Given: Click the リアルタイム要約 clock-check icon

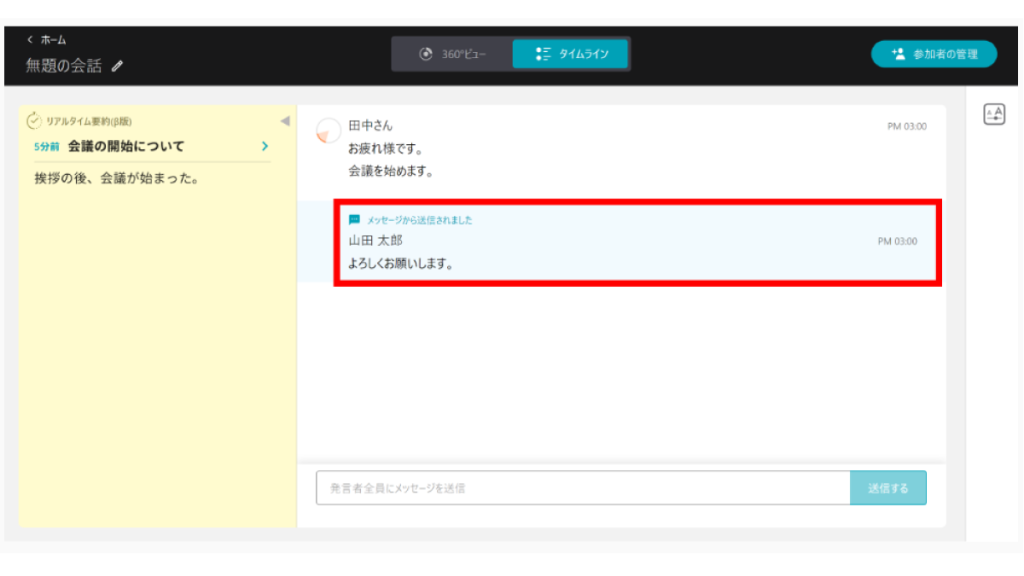Looking at the screenshot, I should [x=34, y=121].
